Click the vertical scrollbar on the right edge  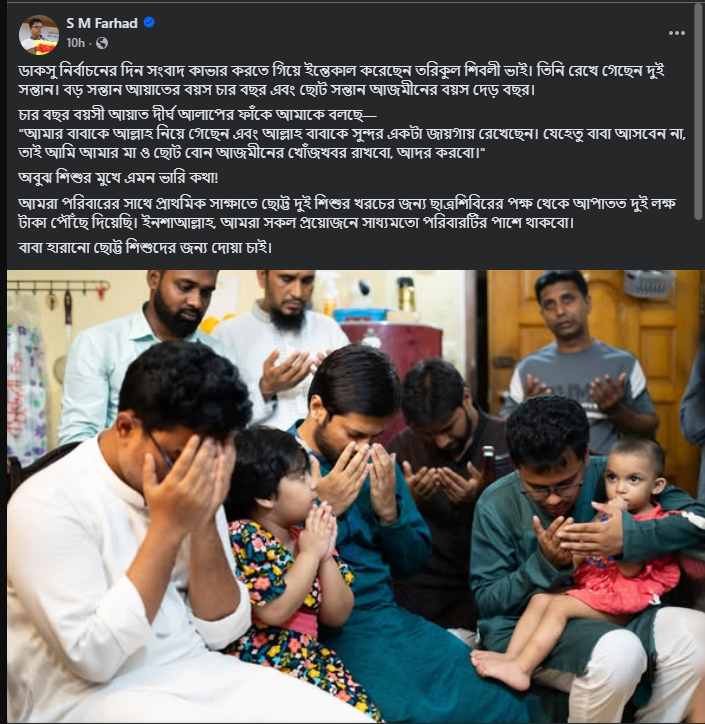(698, 111)
